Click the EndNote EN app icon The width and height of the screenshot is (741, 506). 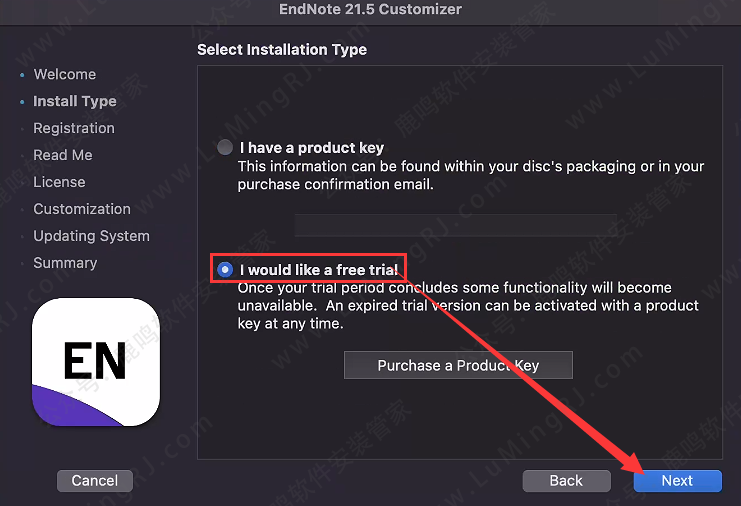tap(96, 364)
